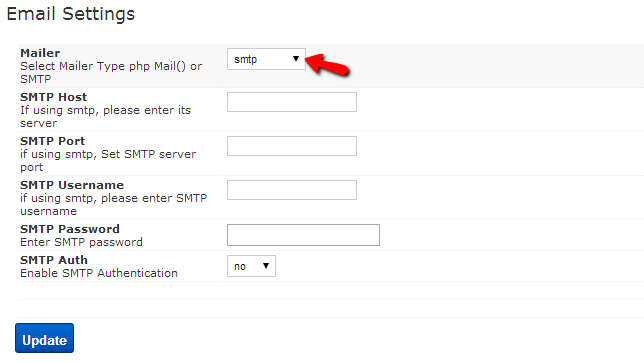Click the 'Enter SMTP password' helper text
Image resolution: width=644 pixels, height=362 pixels.
(81, 242)
